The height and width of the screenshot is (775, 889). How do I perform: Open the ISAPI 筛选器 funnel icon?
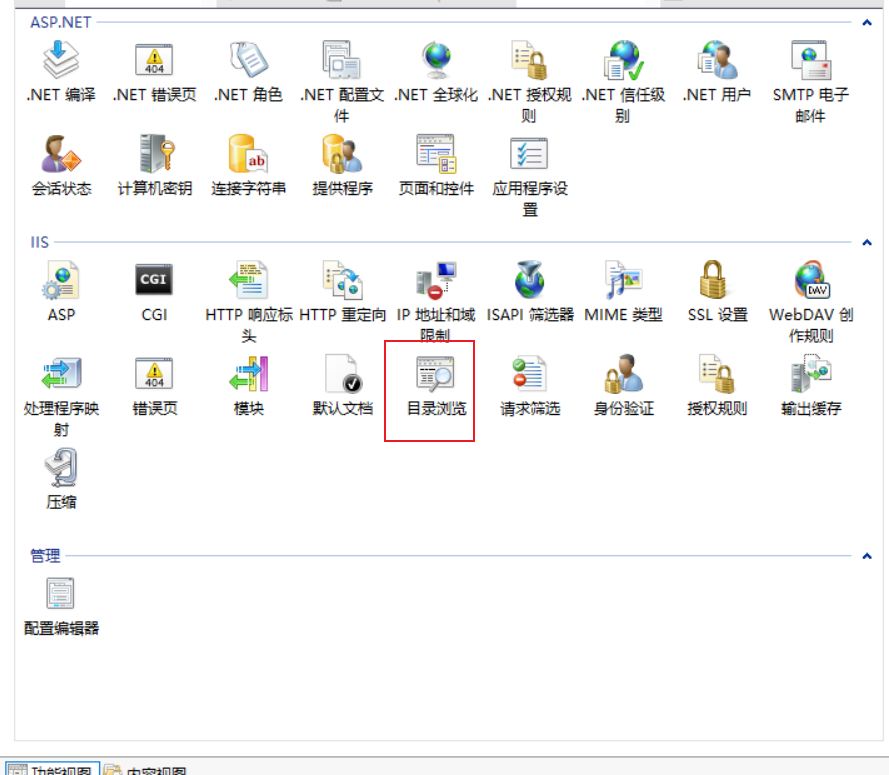[530, 280]
